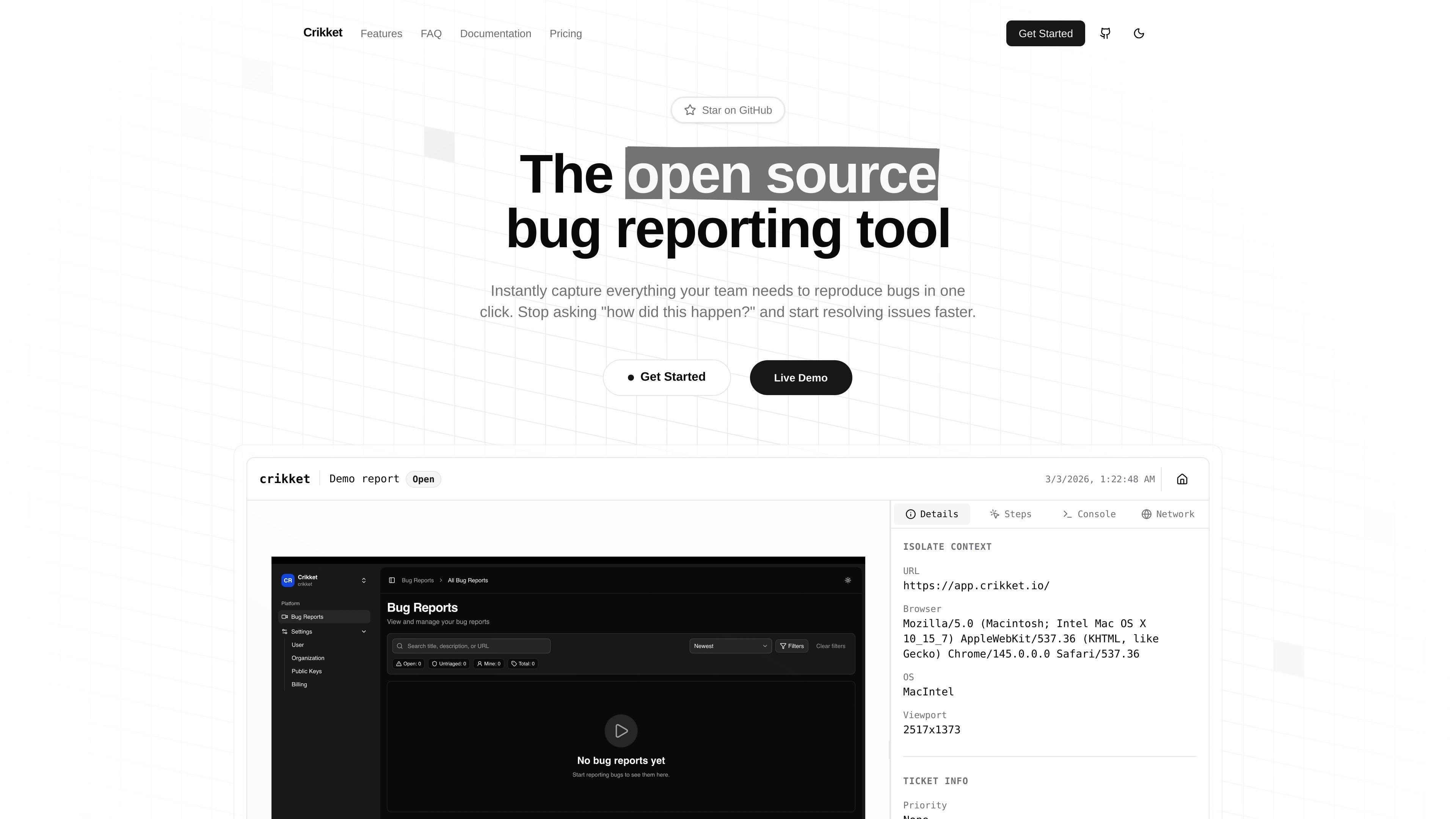This screenshot has width=1456, height=819.
Task: Click the hero Get Started button with dot
Action: click(x=667, y=378)
